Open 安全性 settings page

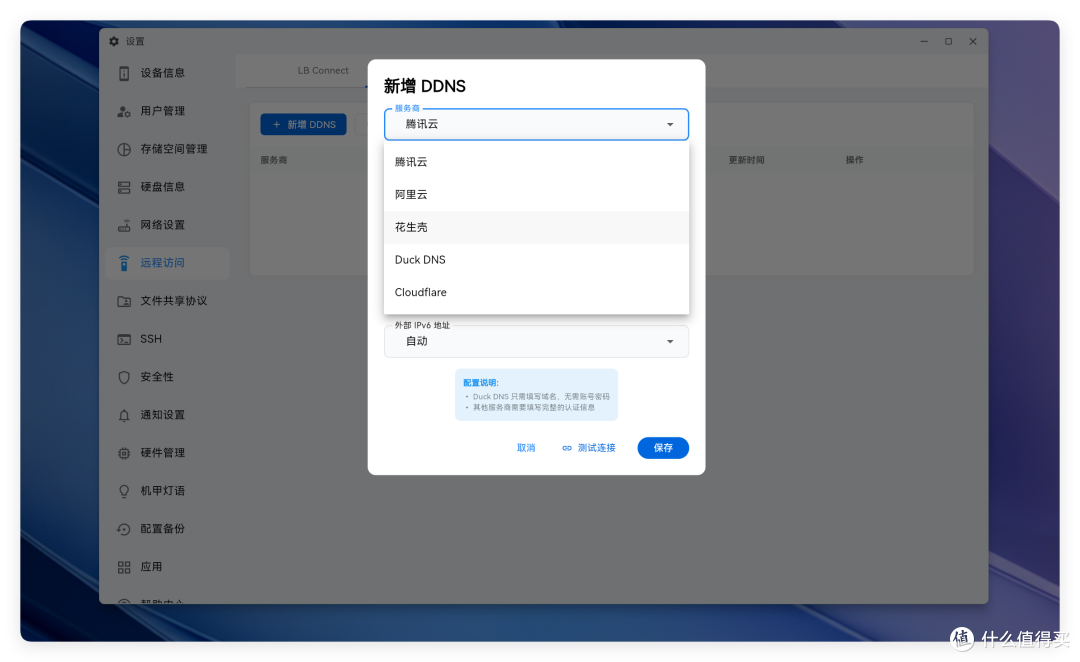(167, 377)
